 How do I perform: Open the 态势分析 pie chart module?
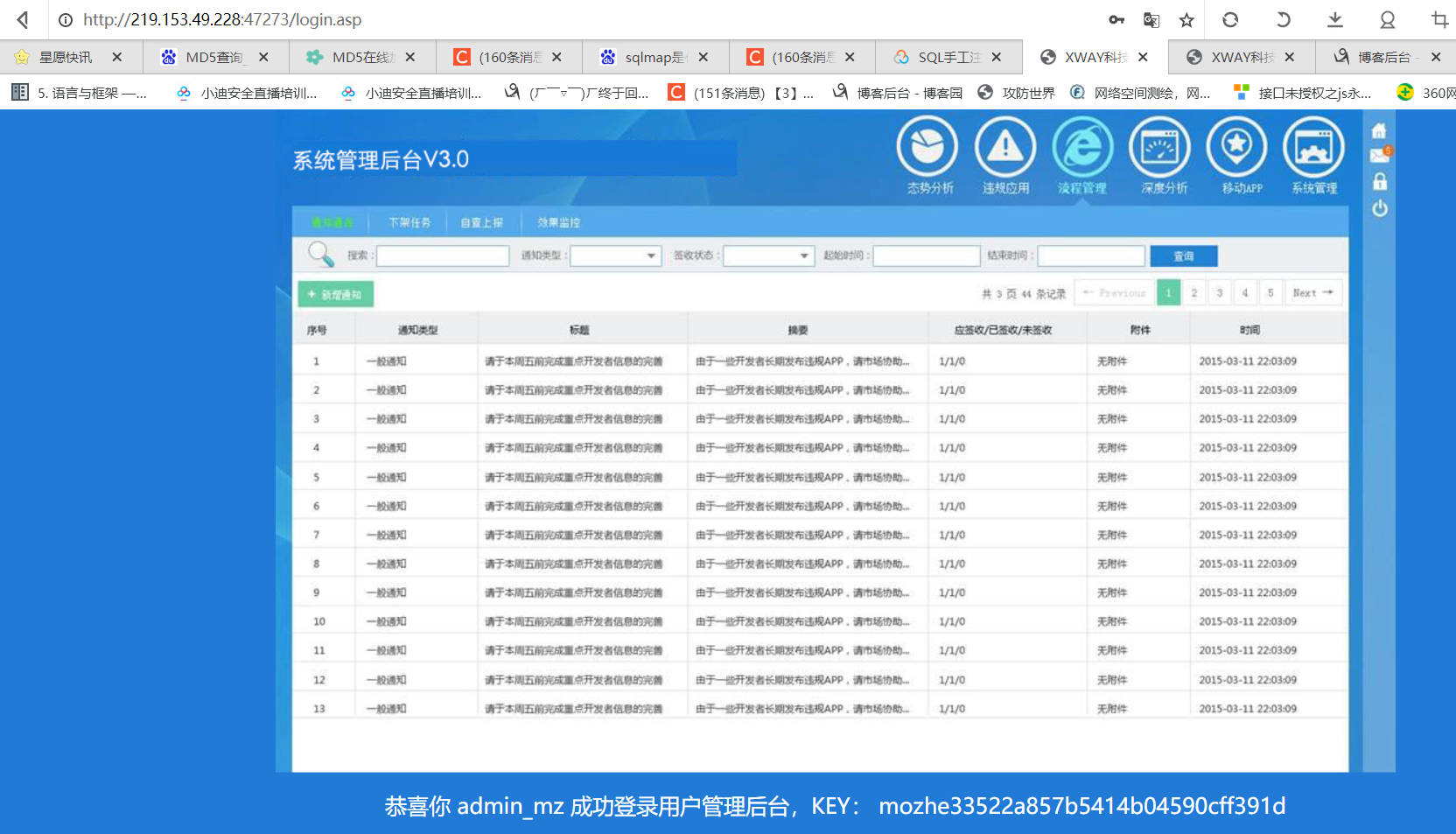tap(928, 148)
